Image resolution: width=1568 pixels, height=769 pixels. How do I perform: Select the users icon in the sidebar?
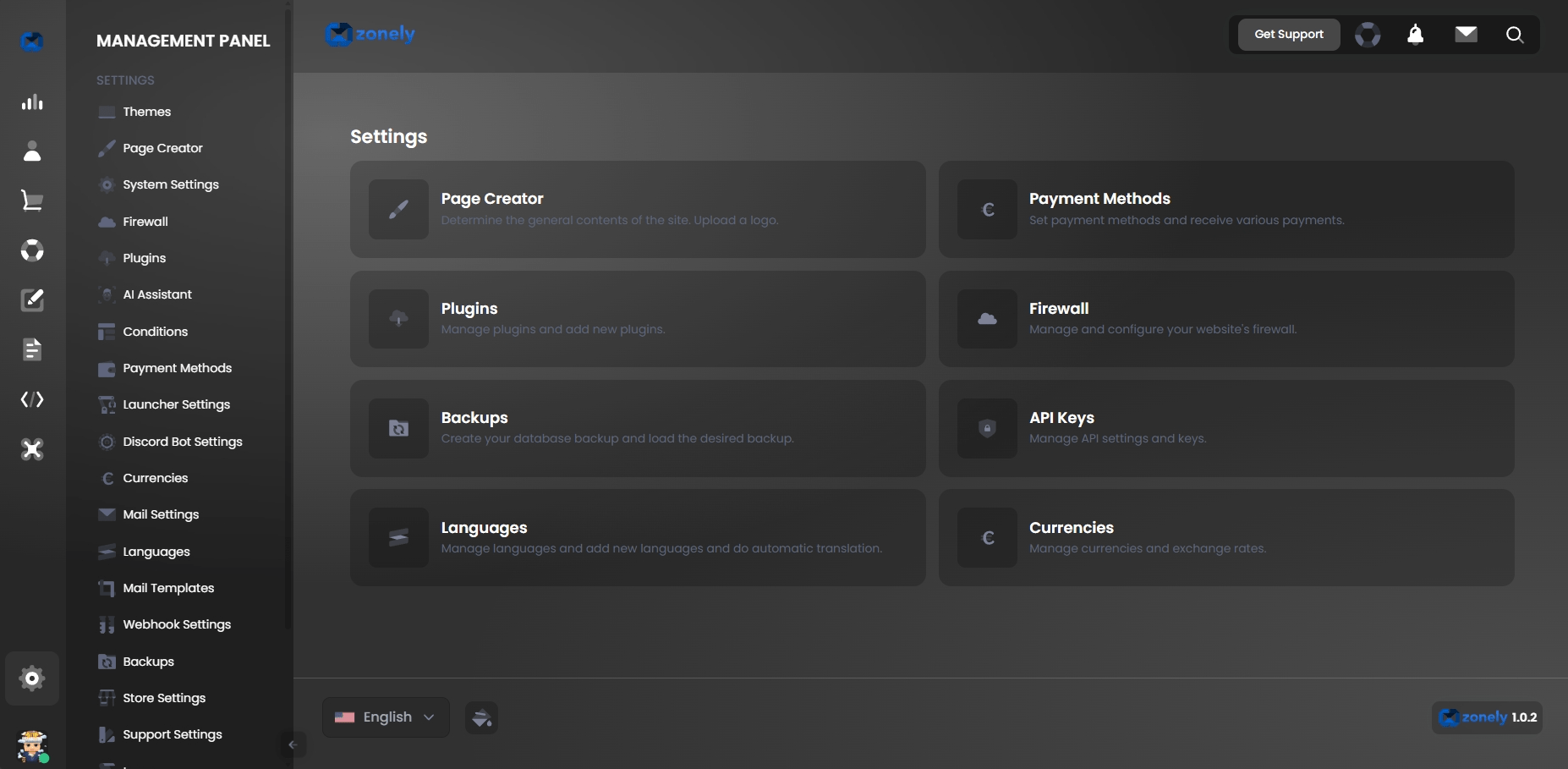click(x=32, y=151)
